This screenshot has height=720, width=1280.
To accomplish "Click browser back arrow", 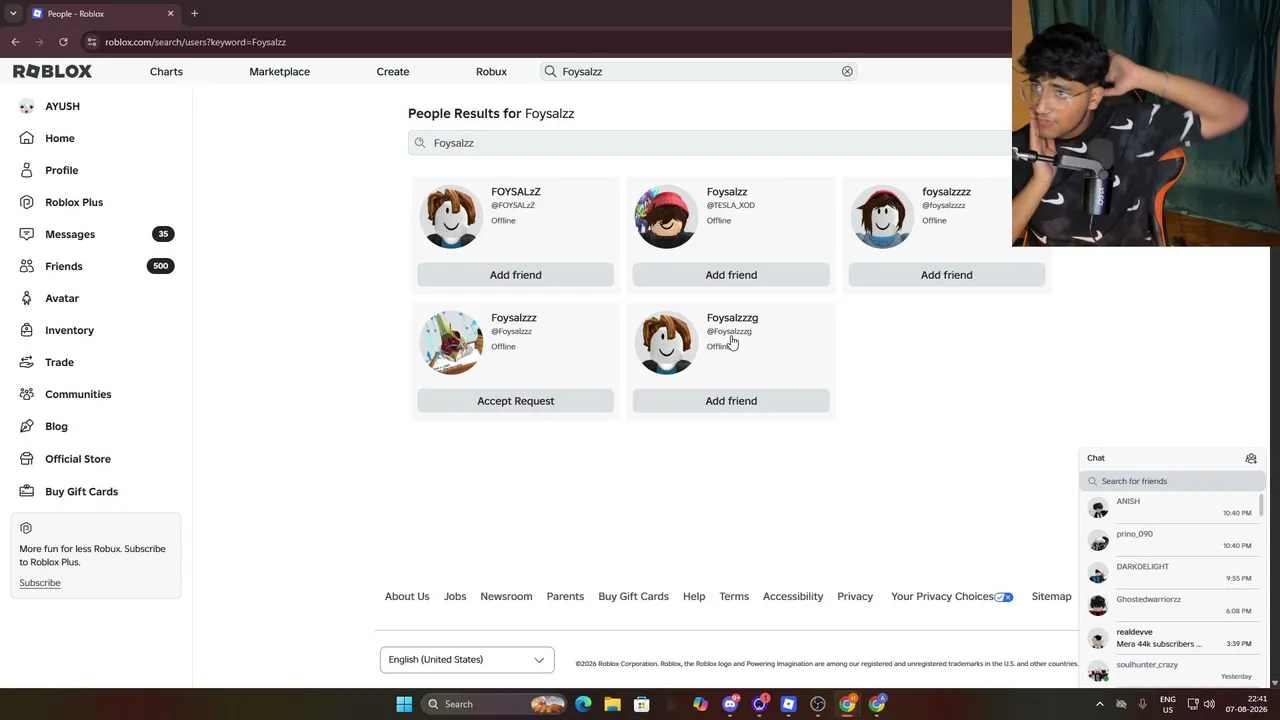I will pos(15,42).
